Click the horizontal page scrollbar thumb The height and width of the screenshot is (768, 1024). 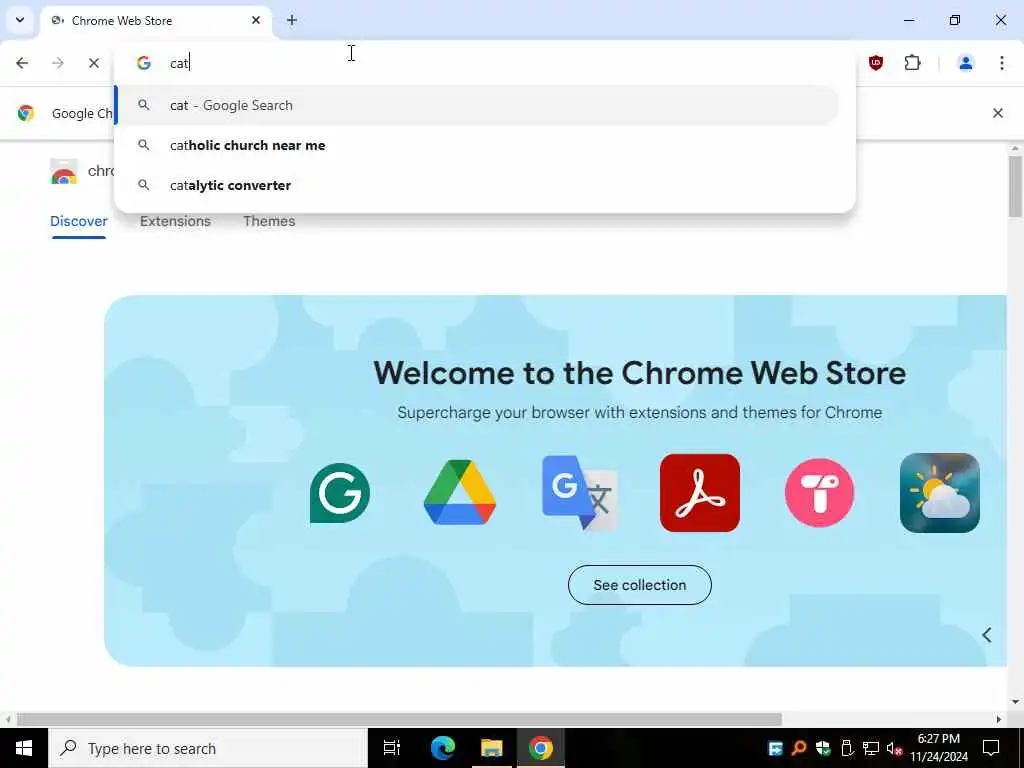(399, 719)
